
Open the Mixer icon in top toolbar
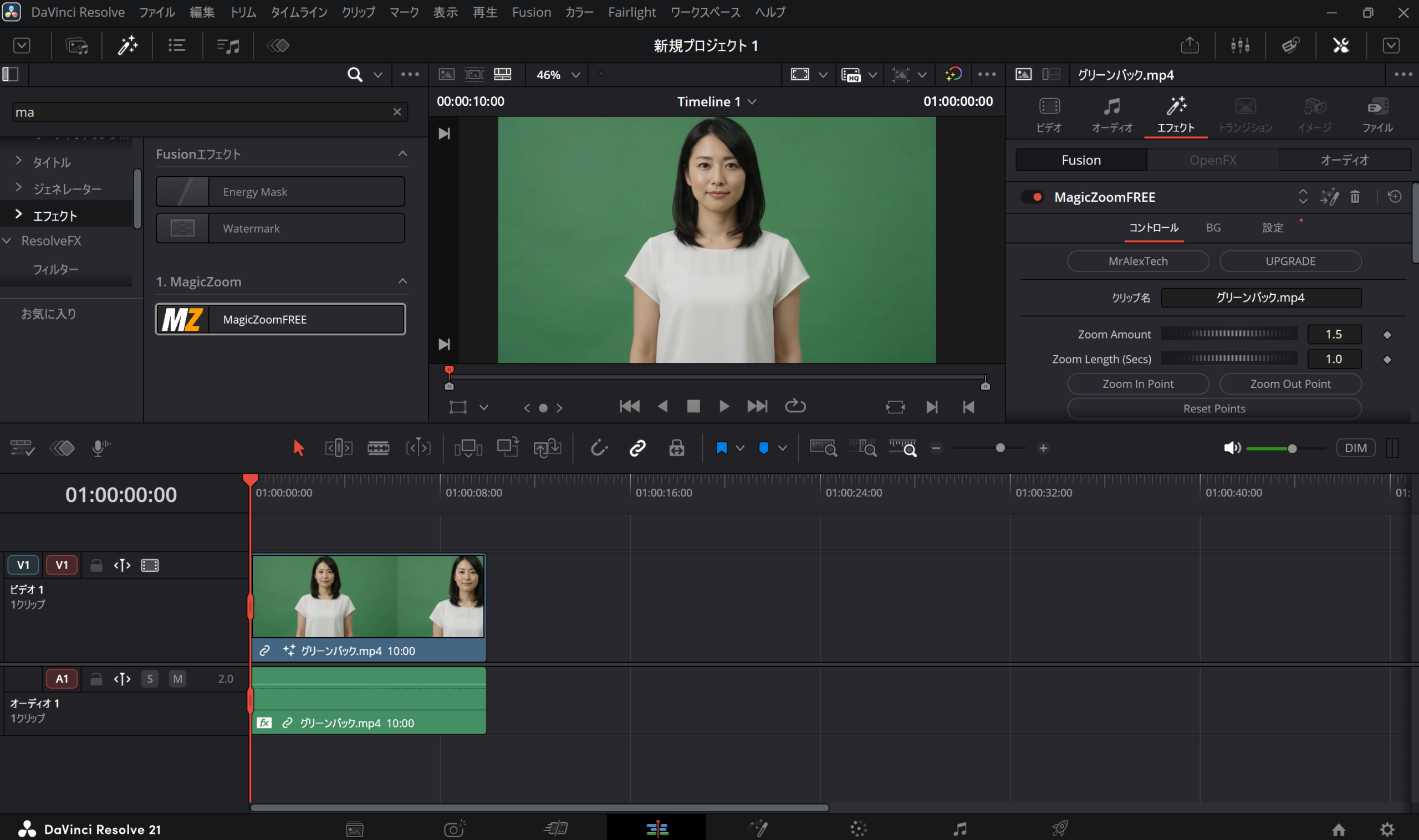[x=1240, y=45]
